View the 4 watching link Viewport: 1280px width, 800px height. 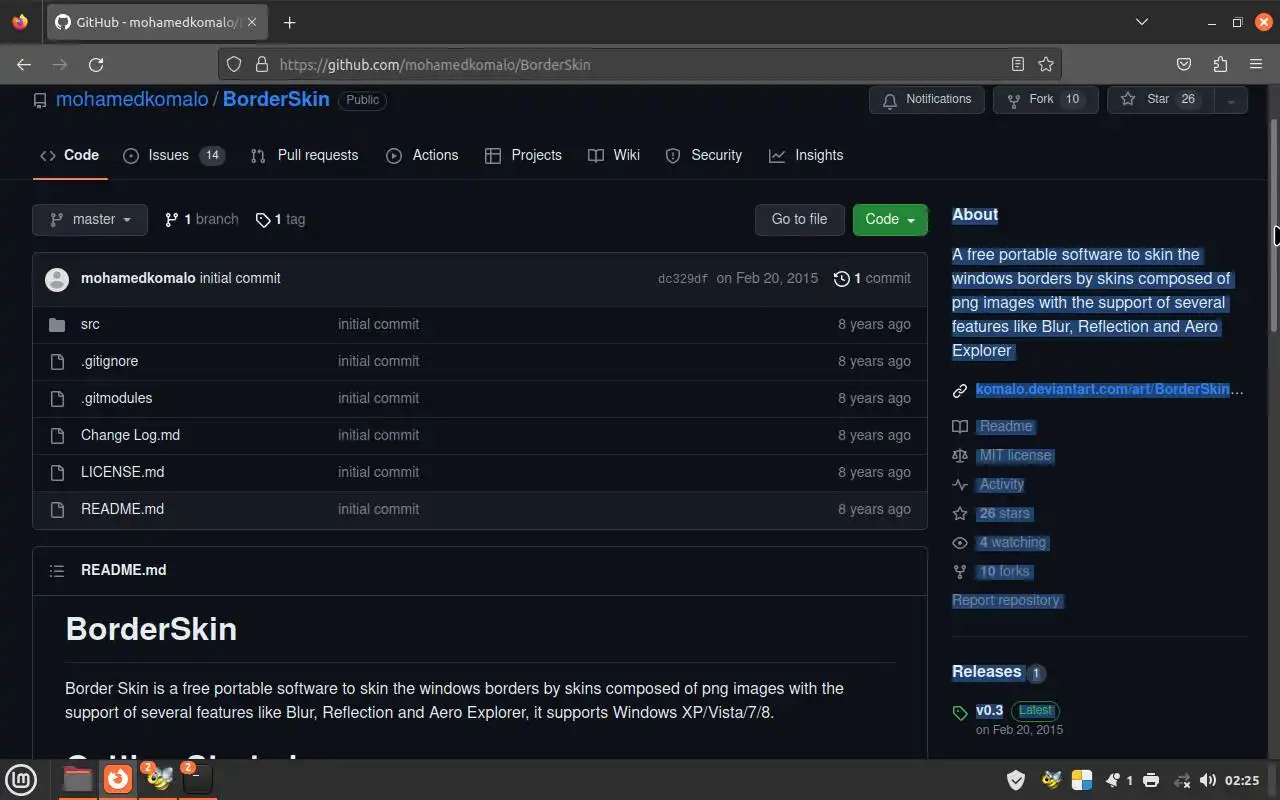pos(1013,542)
